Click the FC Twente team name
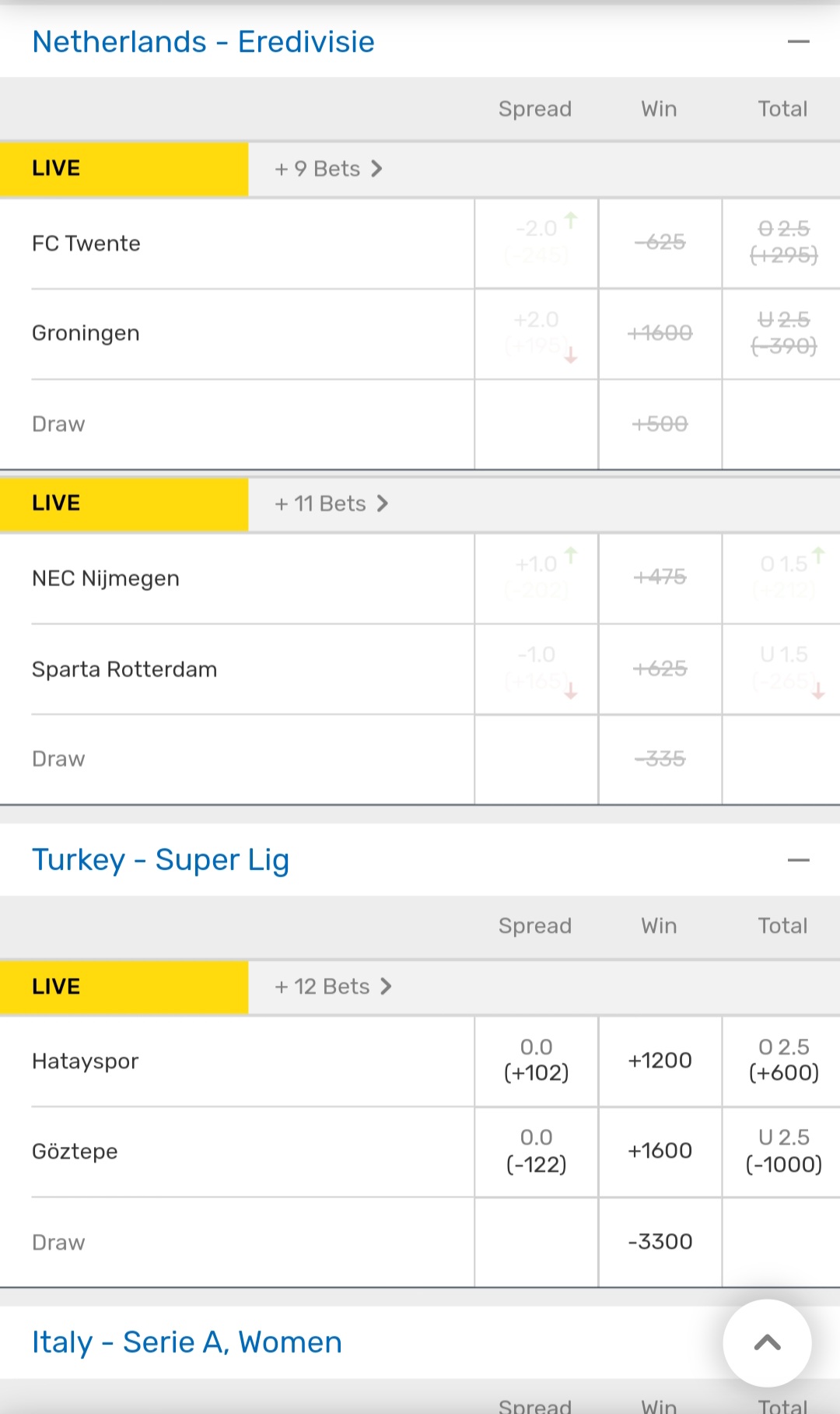 point(86,244)
